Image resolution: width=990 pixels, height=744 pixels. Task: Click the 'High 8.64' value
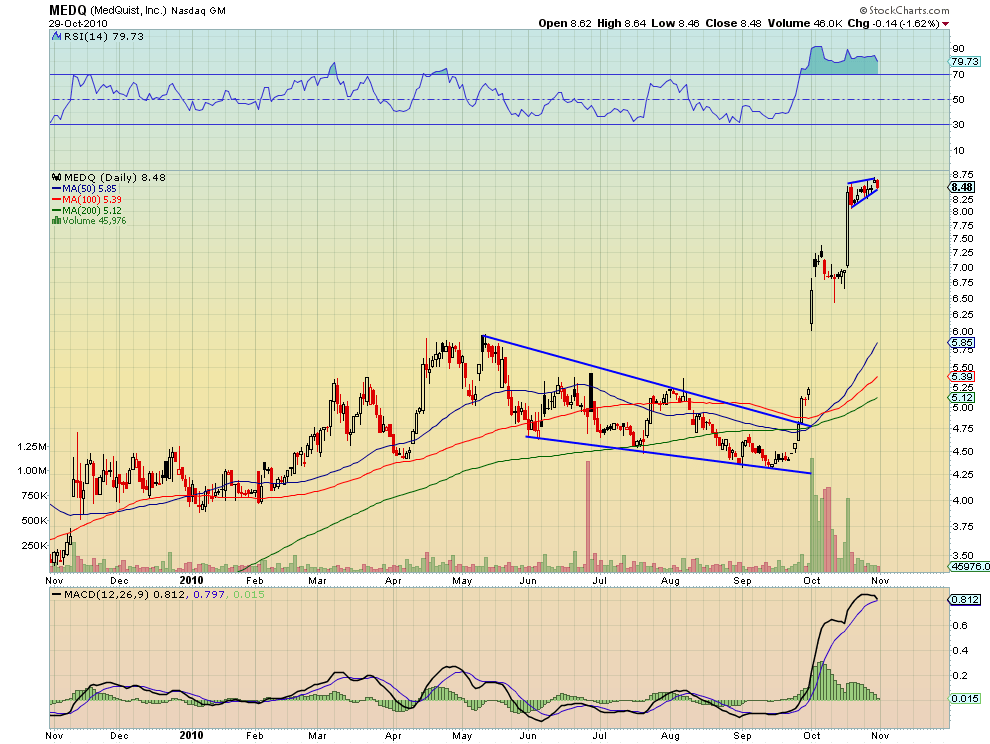click(x=621, y=23)
